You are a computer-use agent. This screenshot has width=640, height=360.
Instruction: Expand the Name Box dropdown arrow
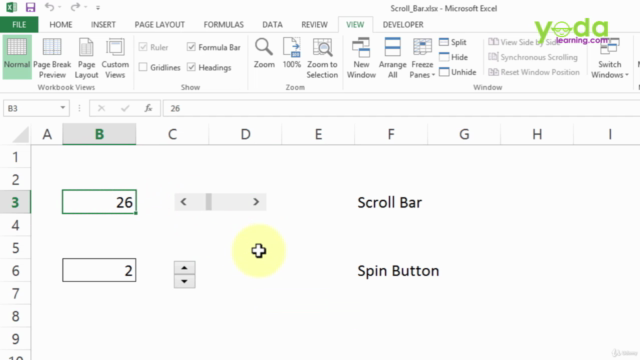tap(63, 108)
